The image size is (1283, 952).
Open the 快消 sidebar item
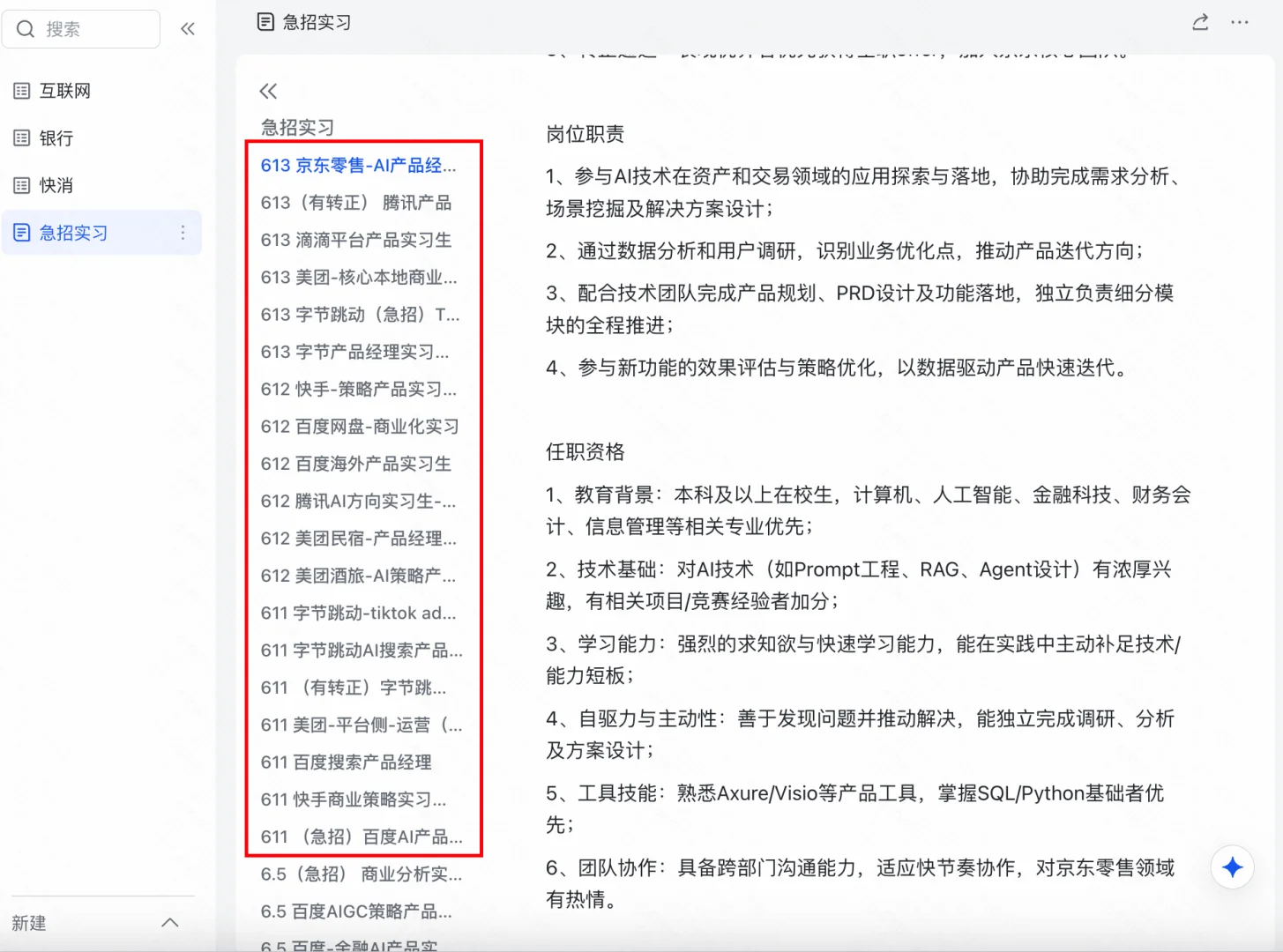(x=101, y=185)
